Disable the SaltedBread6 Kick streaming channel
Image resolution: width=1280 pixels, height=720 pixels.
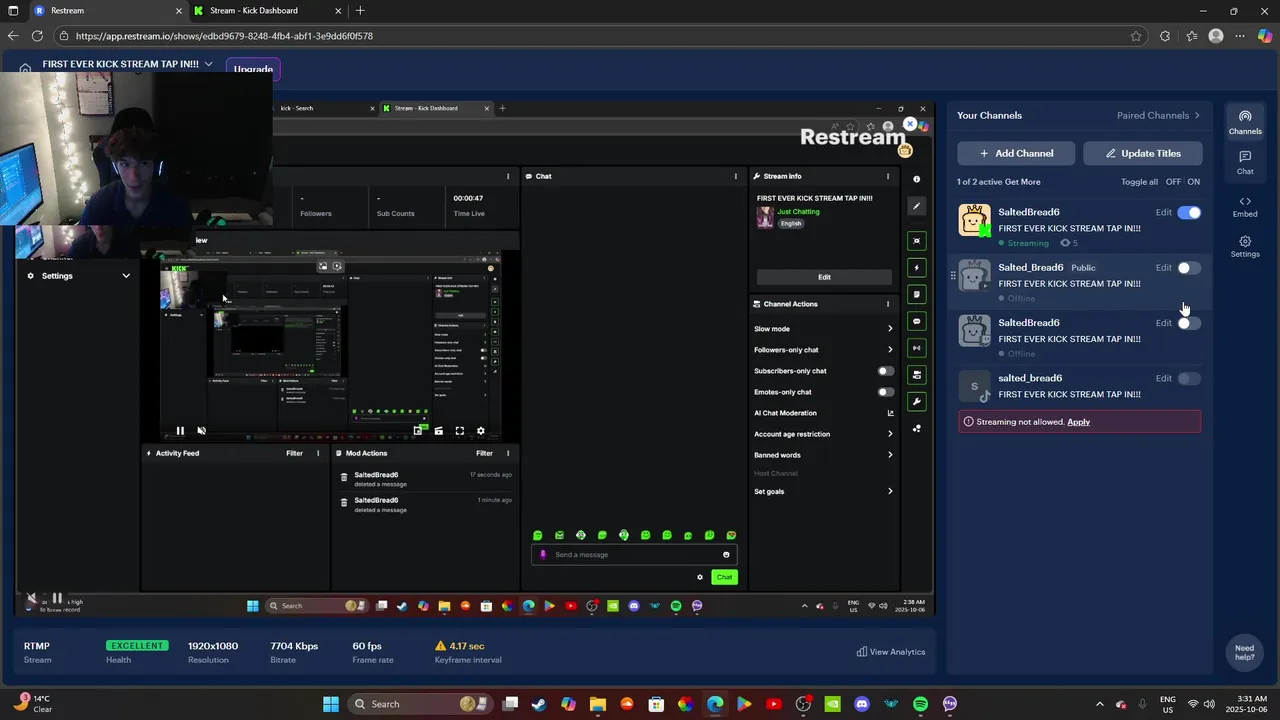1189,212
